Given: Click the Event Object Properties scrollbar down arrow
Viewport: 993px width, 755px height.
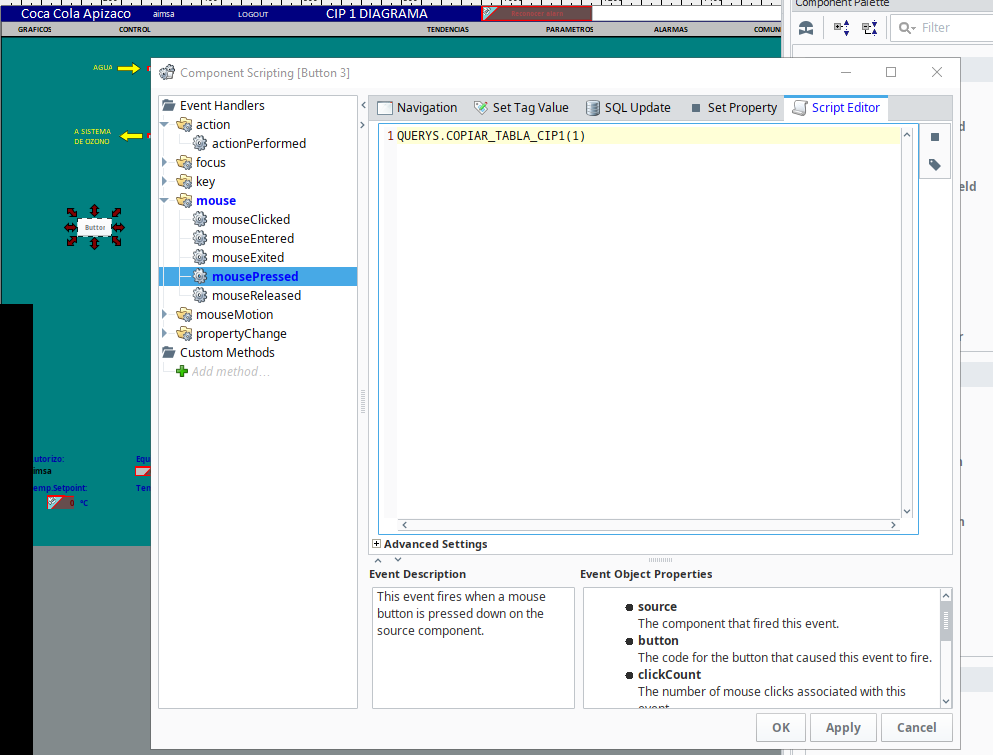Looking at the screenshot, I should click(946, 701).
